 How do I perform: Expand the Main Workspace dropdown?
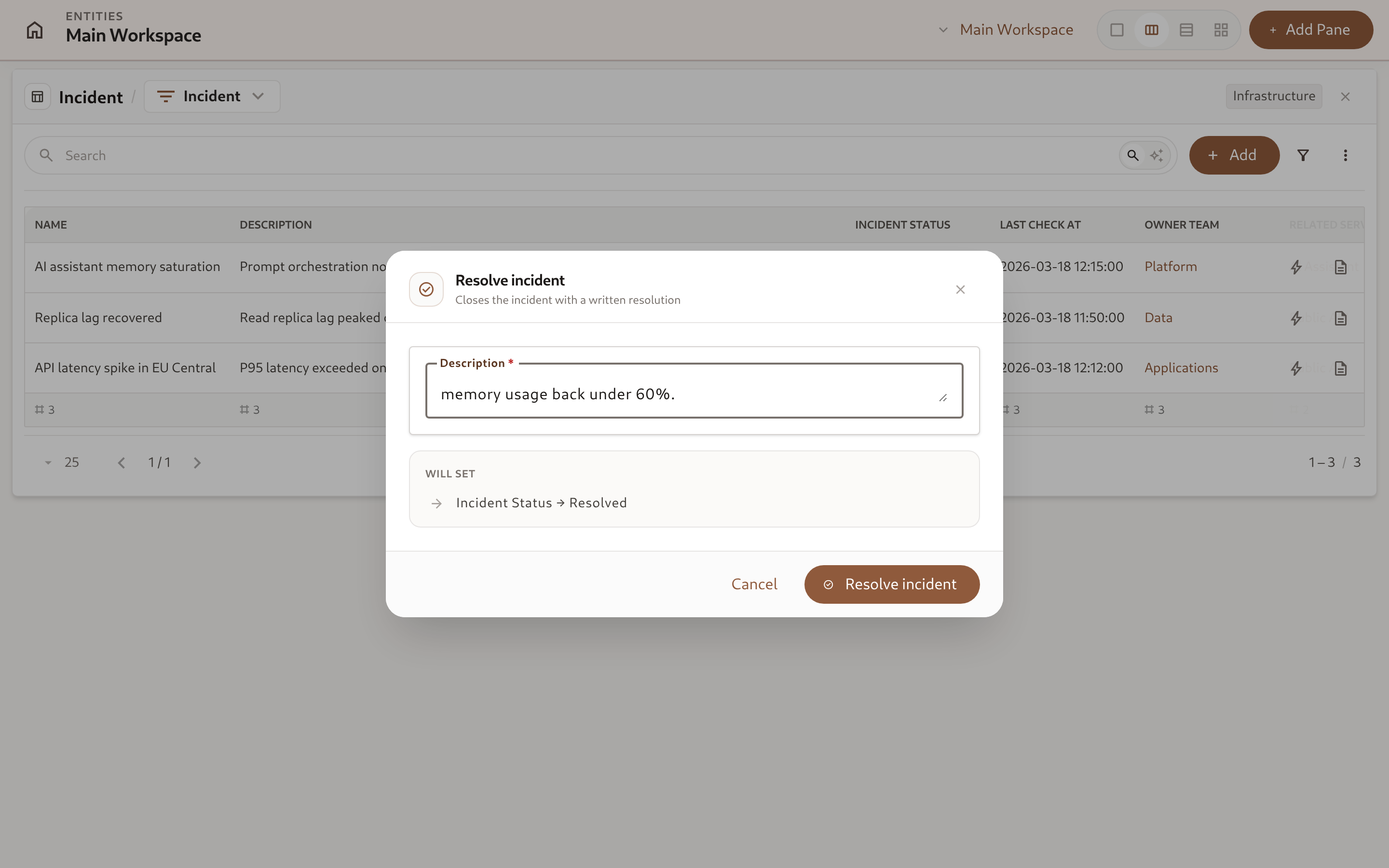pos(1006,30)
